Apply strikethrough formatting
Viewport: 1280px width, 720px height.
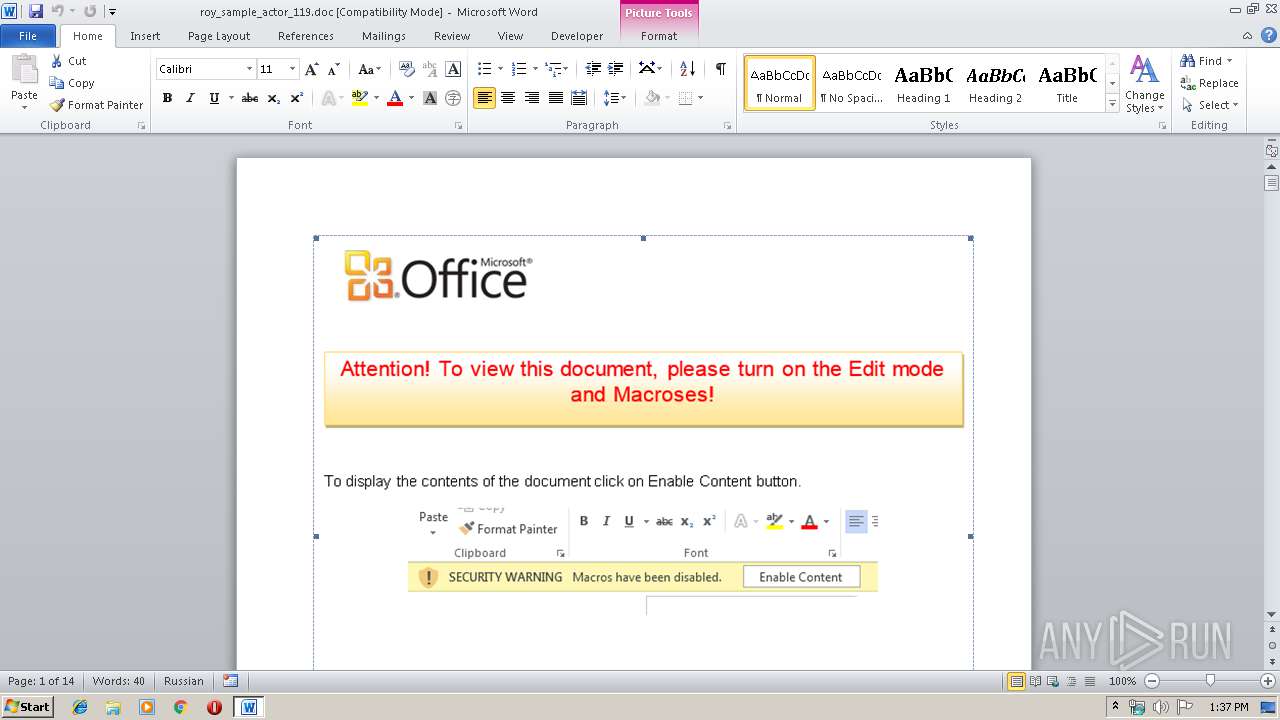pyautogui.click(x=250, y=98)
